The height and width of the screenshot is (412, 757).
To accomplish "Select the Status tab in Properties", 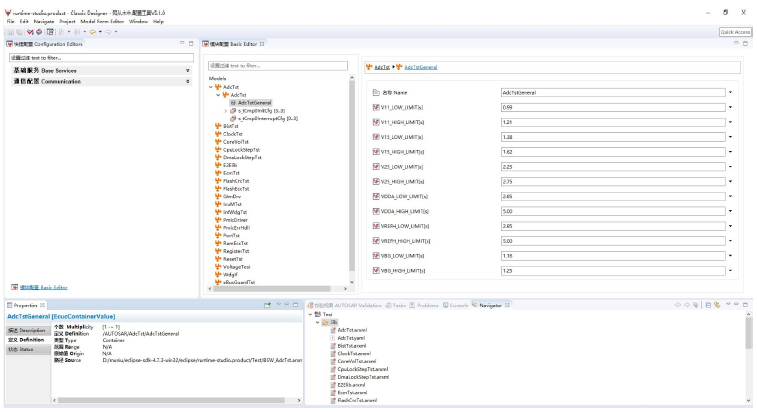I will point(28,349).
